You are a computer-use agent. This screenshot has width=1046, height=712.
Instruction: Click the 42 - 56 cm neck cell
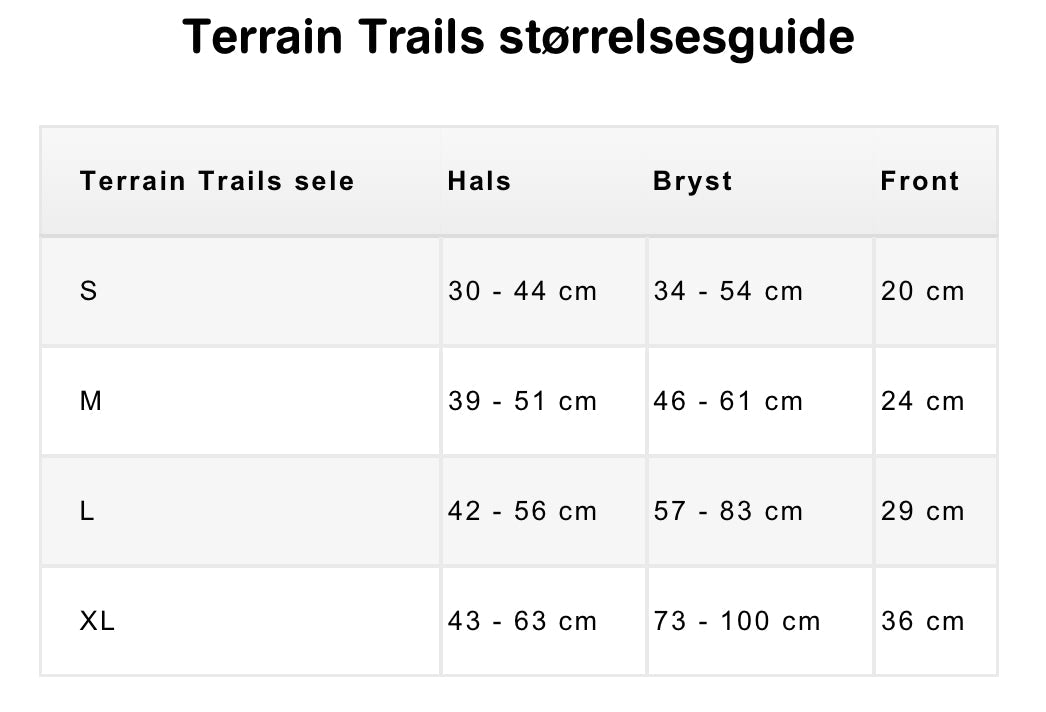click(522, 512)
